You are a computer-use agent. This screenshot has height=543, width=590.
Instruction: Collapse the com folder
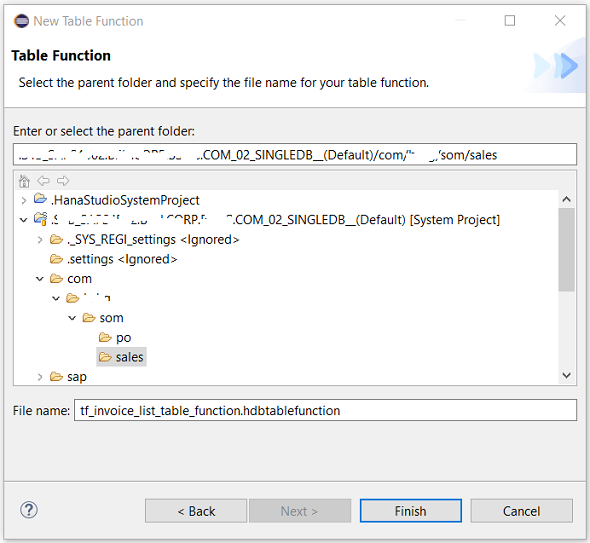tap(40, 279)
